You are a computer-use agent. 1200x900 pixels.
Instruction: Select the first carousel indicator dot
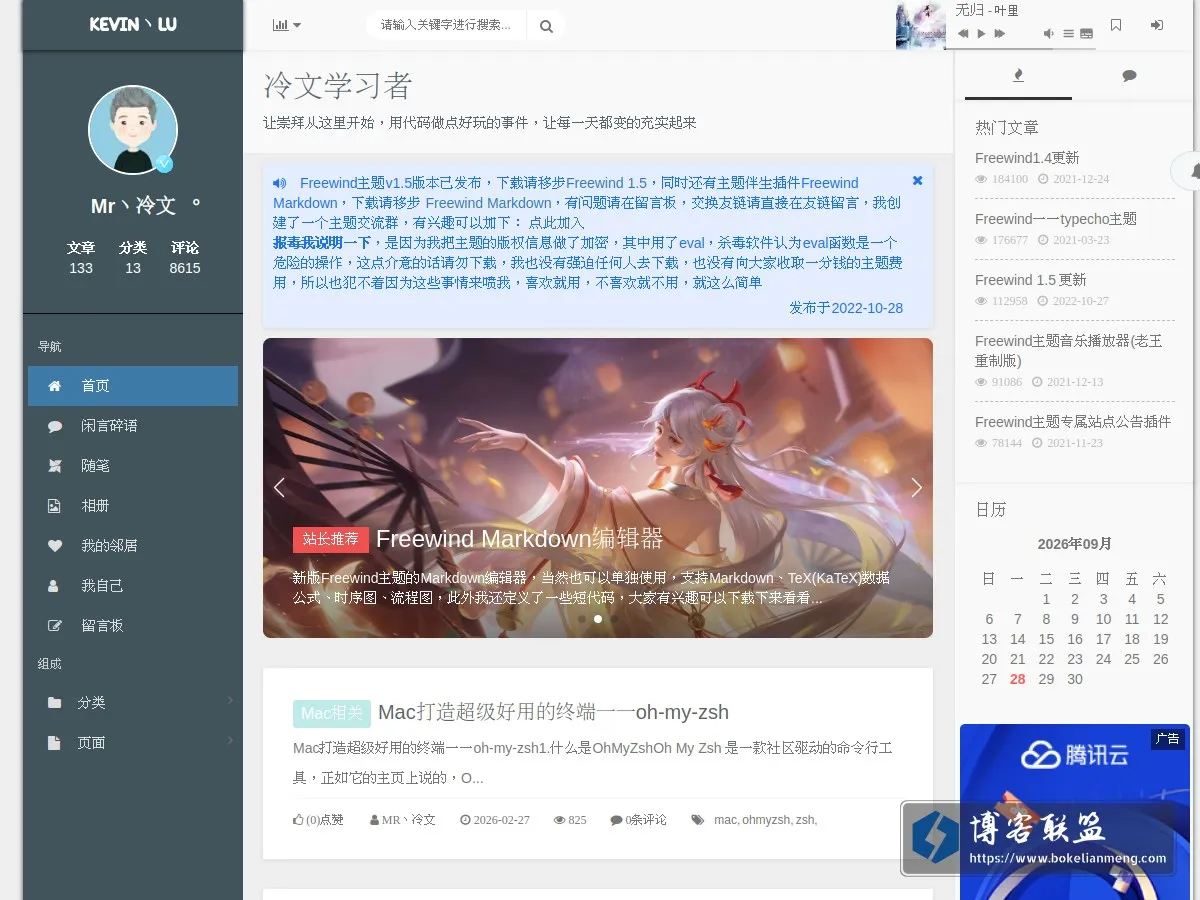pyautogui.click(x=582, y=618)
